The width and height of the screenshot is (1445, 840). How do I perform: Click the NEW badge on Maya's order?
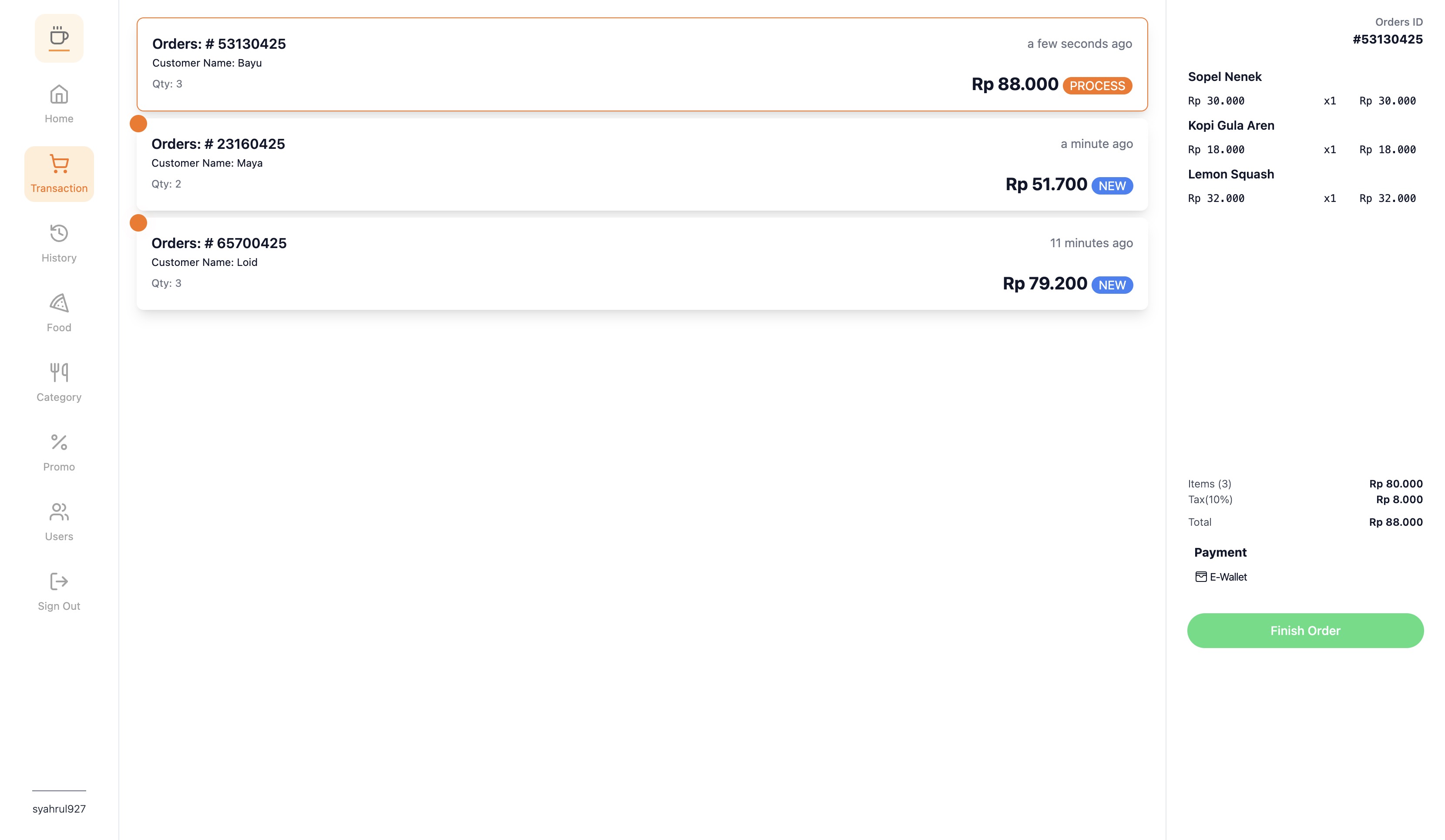click(x=1112, y=186)
